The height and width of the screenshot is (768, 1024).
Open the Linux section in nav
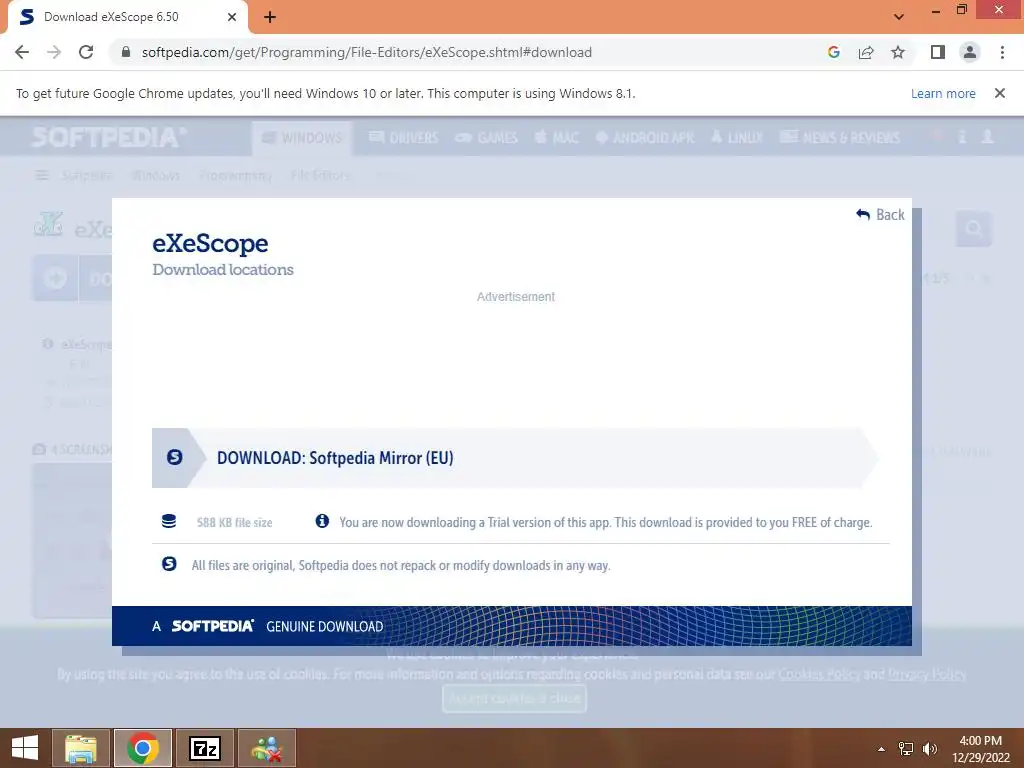tap(737, 138)
